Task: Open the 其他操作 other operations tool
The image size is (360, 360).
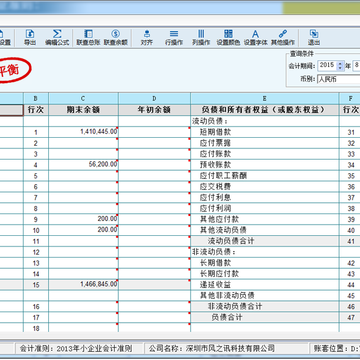Action: (283, 38)
